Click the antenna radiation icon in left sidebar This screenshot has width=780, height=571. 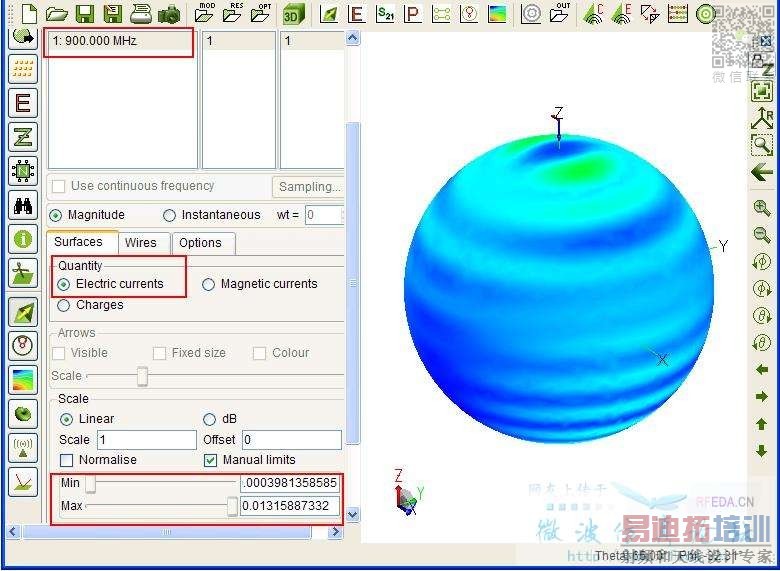pos(23,448)
